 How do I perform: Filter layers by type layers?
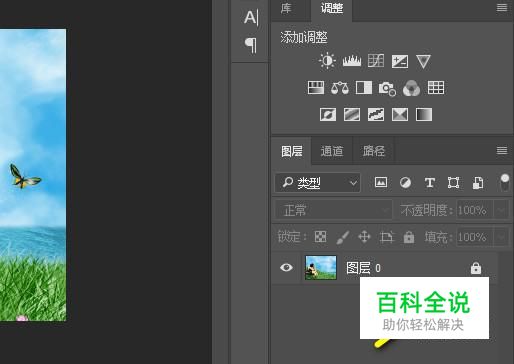430,183
